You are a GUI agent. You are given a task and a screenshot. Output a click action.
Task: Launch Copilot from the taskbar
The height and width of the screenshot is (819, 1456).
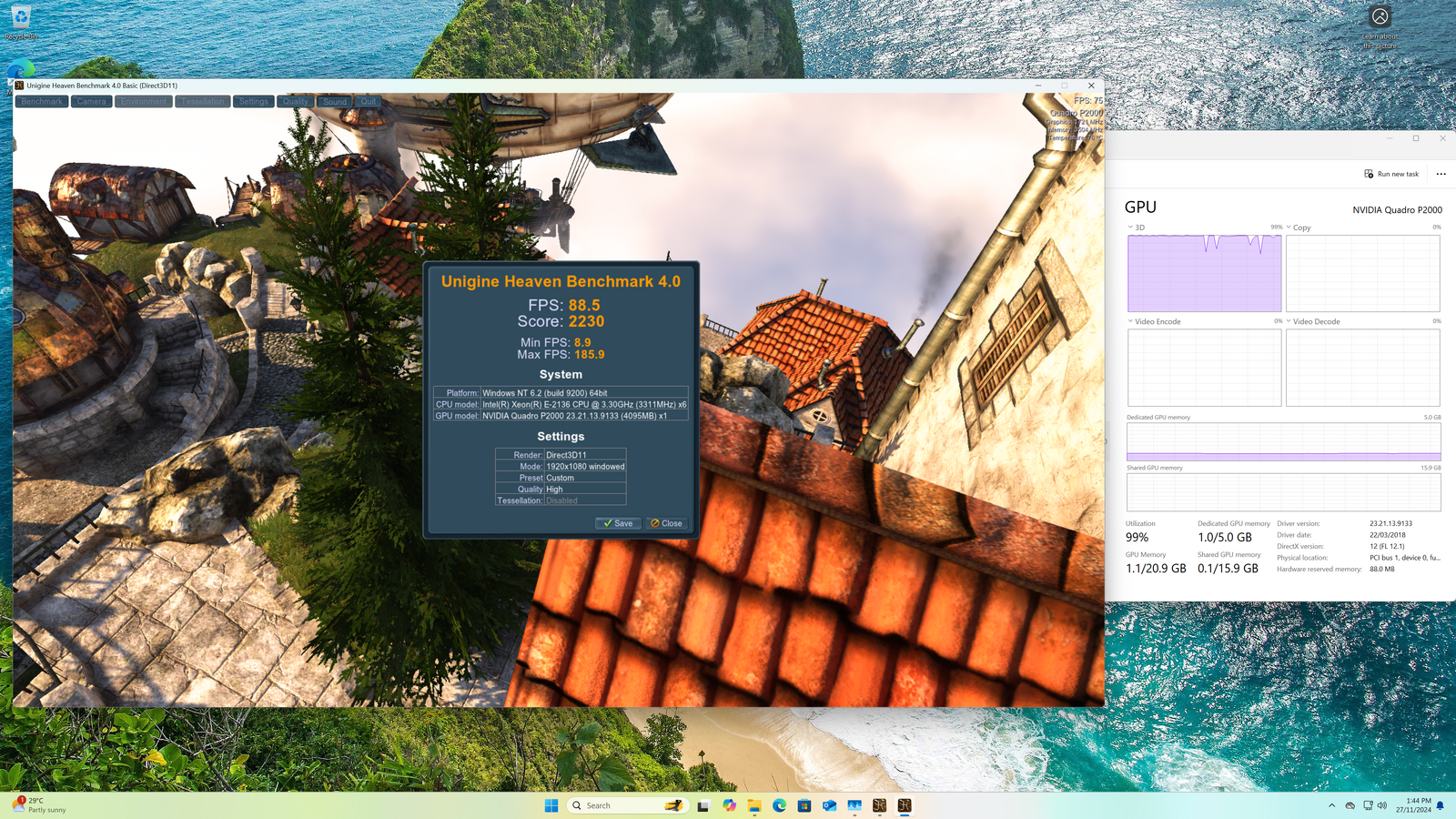729,805
